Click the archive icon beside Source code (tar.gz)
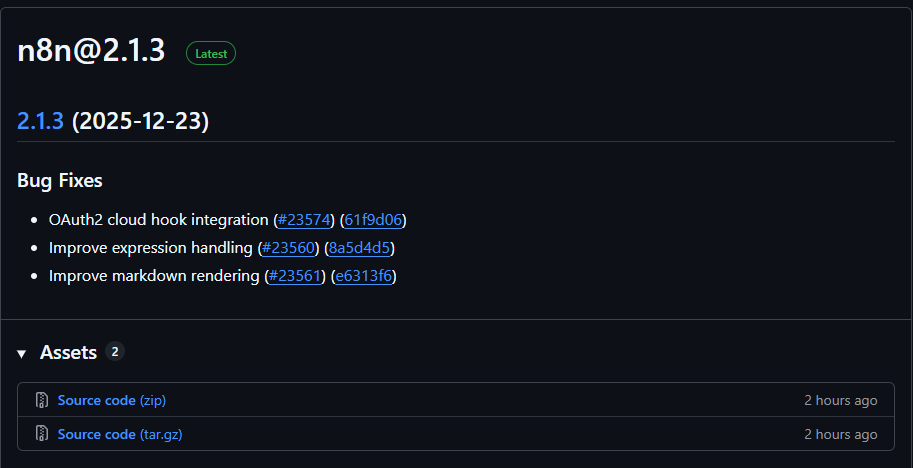 pos(42,434)
